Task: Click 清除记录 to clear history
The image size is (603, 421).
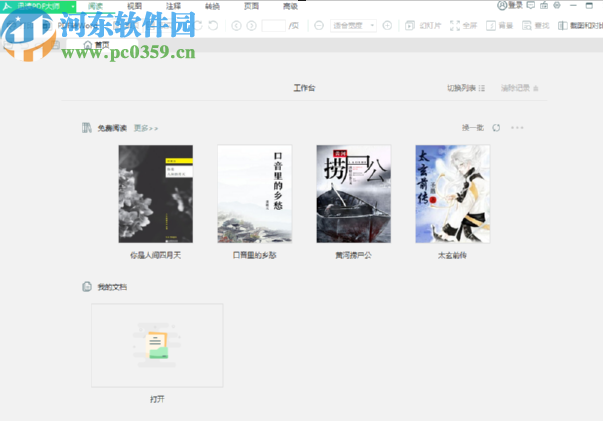Action: tap(519, 88)
